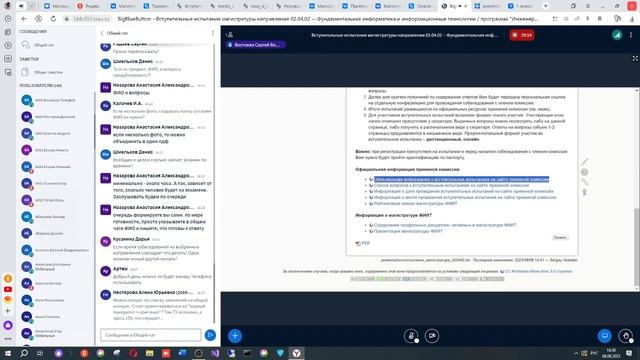Screen dimensions: 640x360
Task: Open chat options three-dot menu
Action: coord(212,33)
